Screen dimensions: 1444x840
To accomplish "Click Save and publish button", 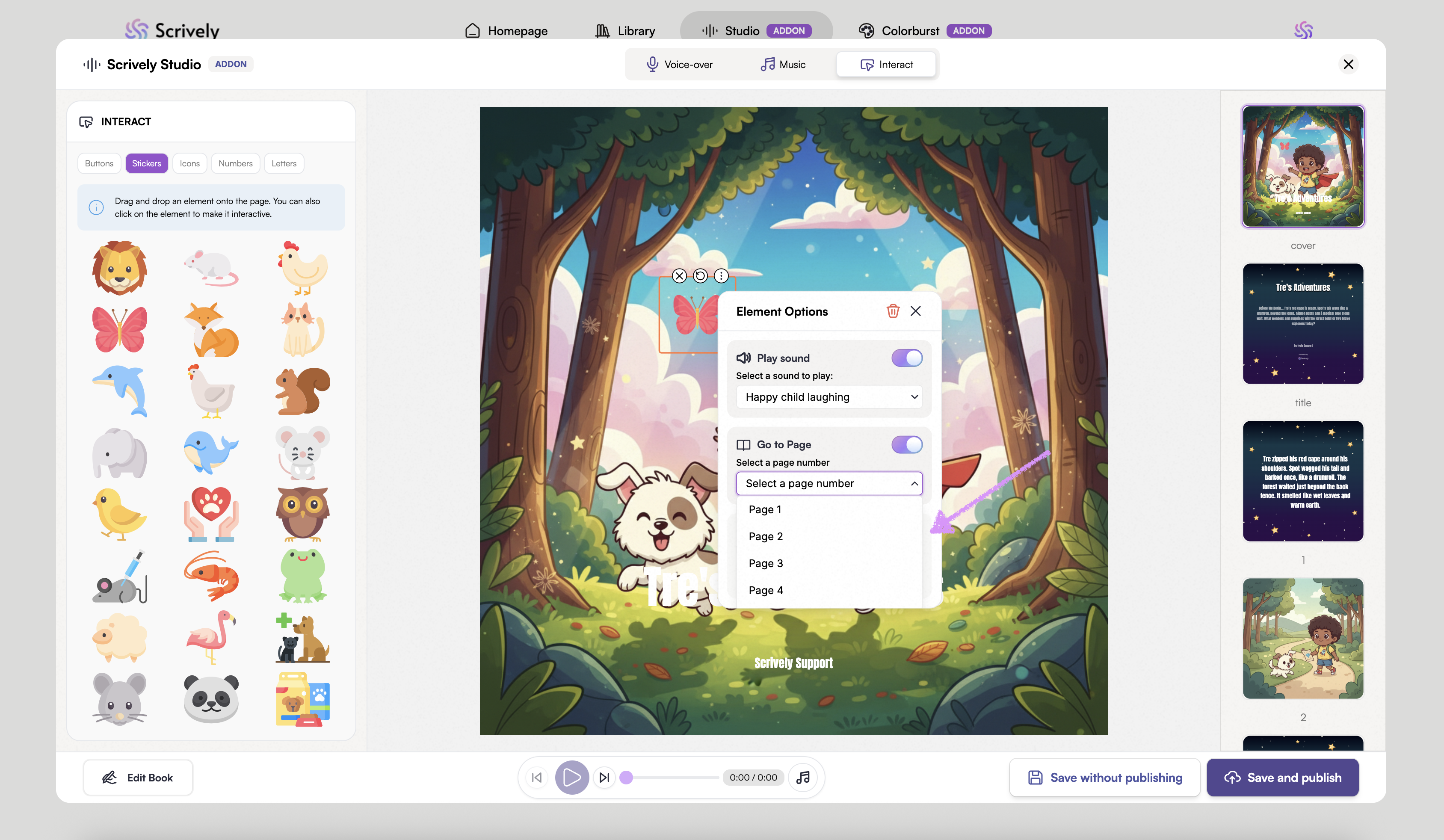I will (1282, 778).
